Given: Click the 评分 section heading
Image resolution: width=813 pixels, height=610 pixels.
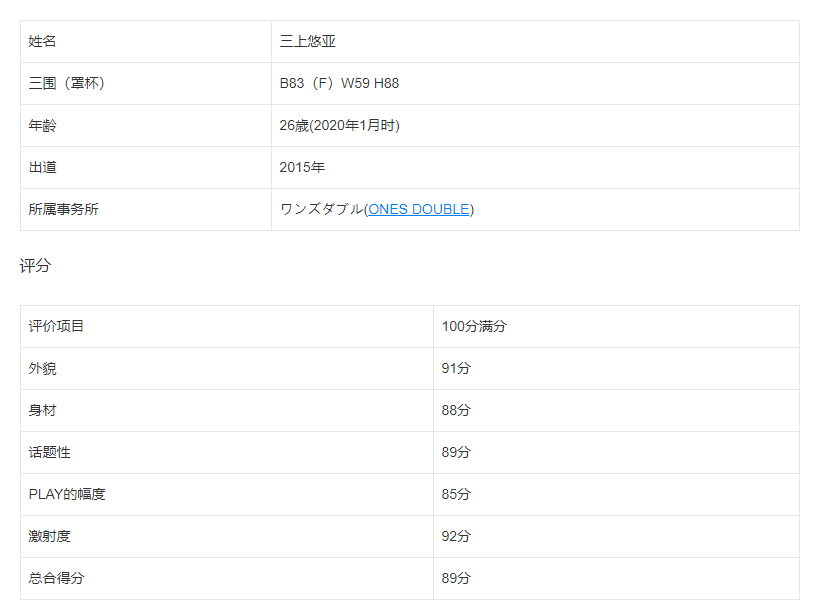Looking at the screenshot, I should (x=35, y=265).
